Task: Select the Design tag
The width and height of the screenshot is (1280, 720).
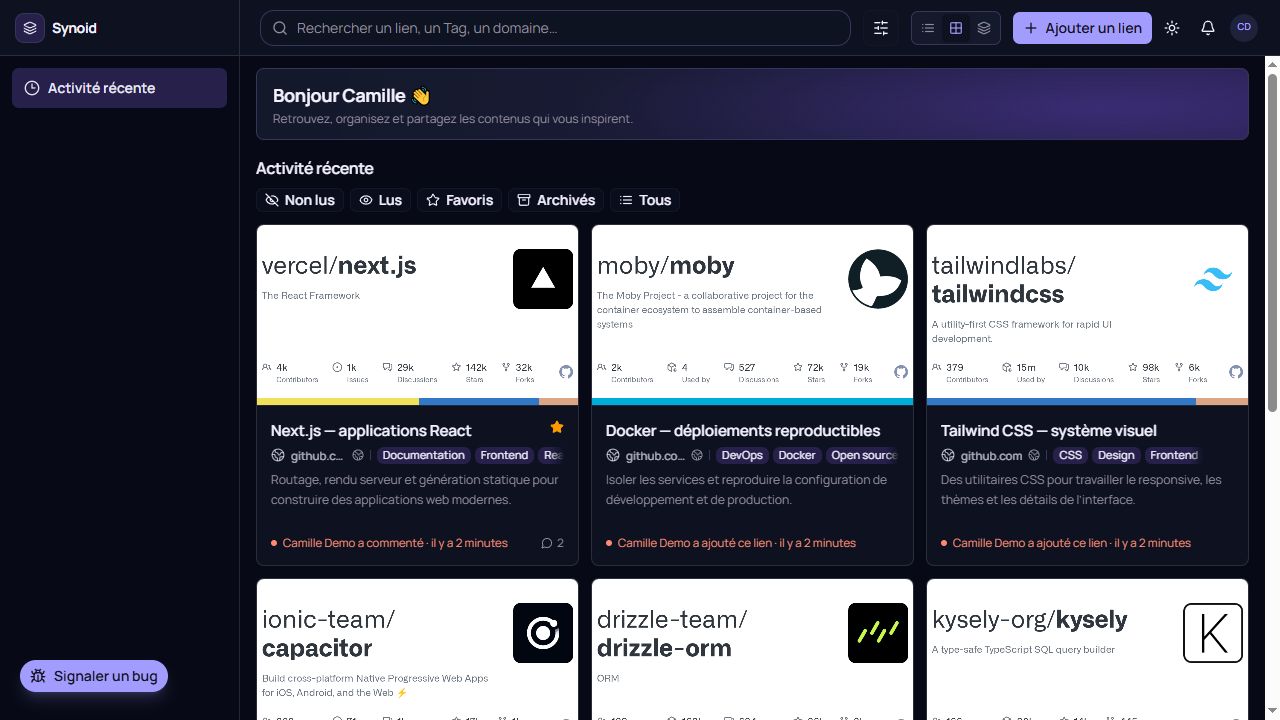Action: 1116,455
